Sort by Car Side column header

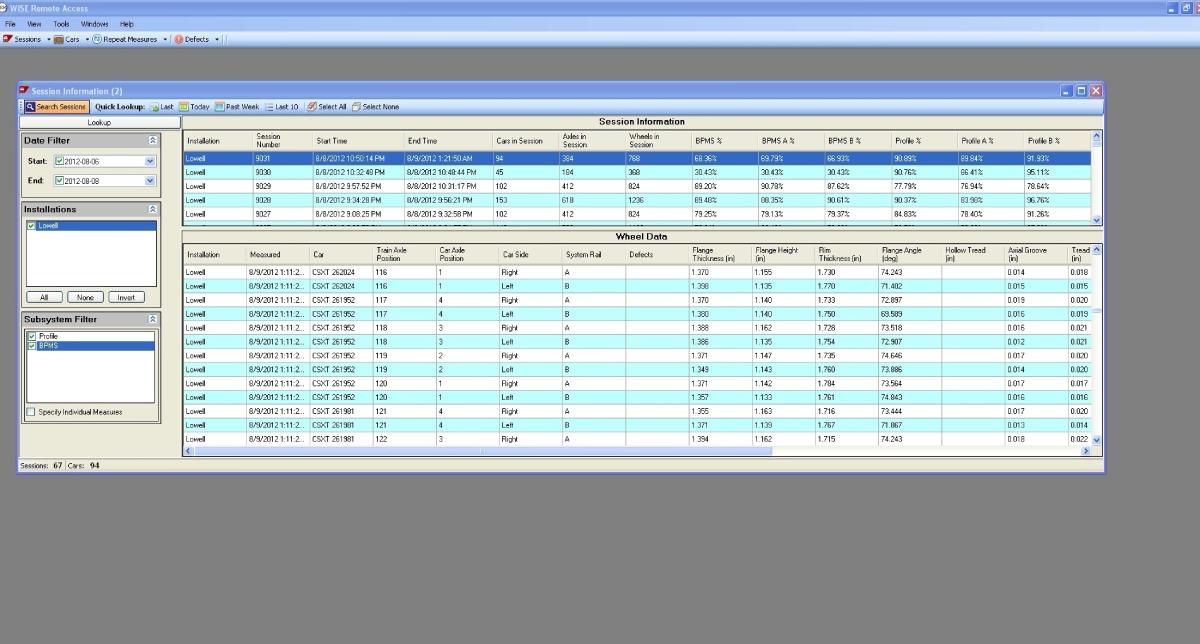[530, 254]
